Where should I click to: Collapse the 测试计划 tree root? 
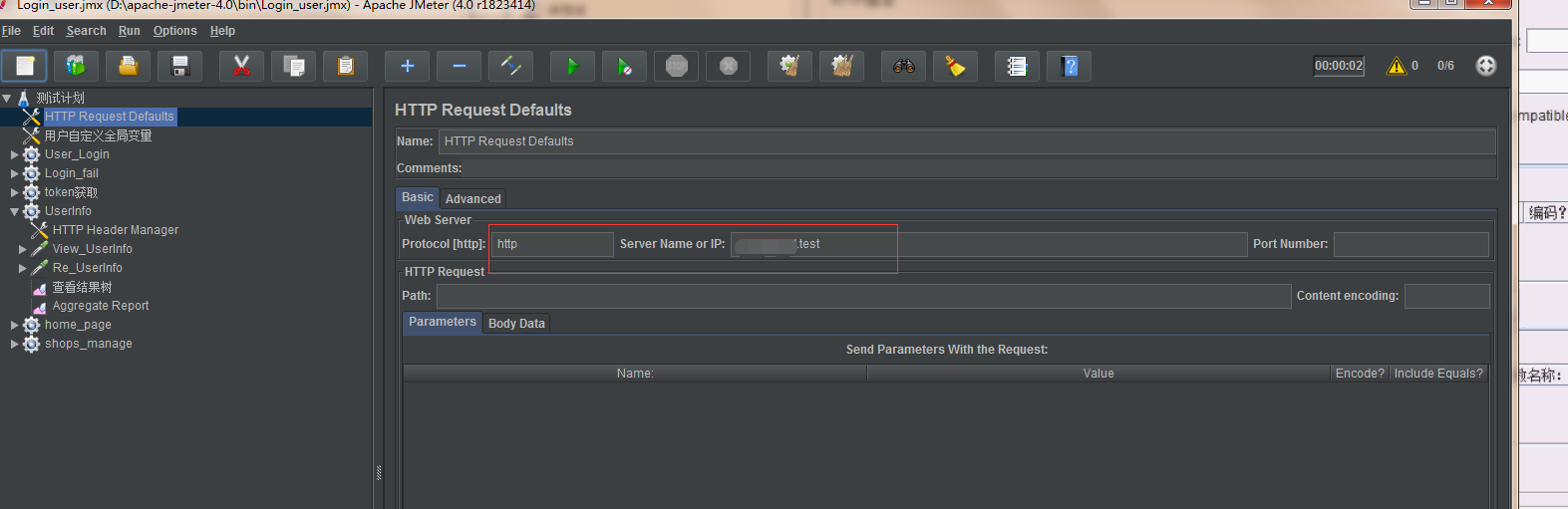coord(7,98)
